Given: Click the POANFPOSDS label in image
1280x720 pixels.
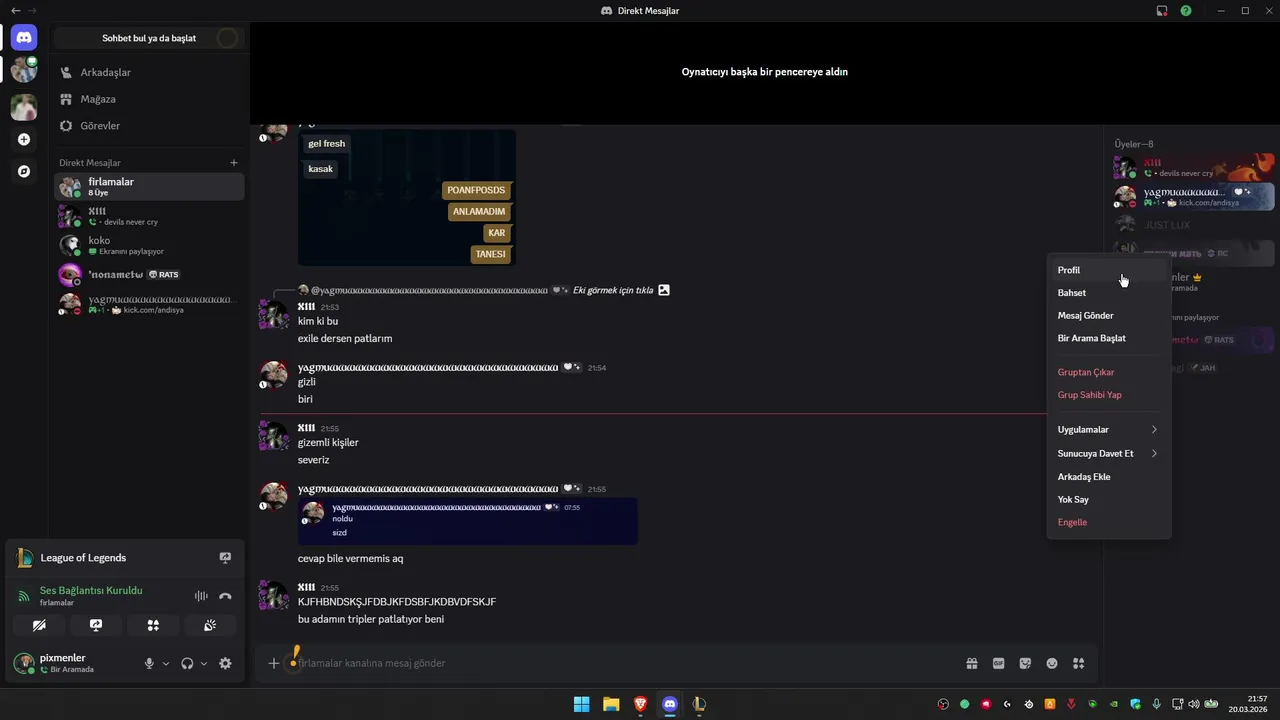Looking at the screenshot, I should coord(476,190).
